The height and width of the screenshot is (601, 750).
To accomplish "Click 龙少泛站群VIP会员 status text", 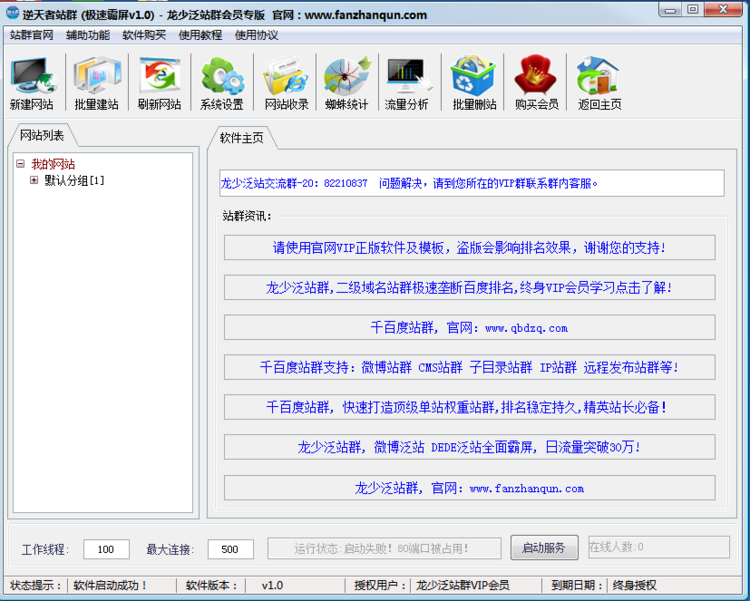I will click(x=463, y=585).
